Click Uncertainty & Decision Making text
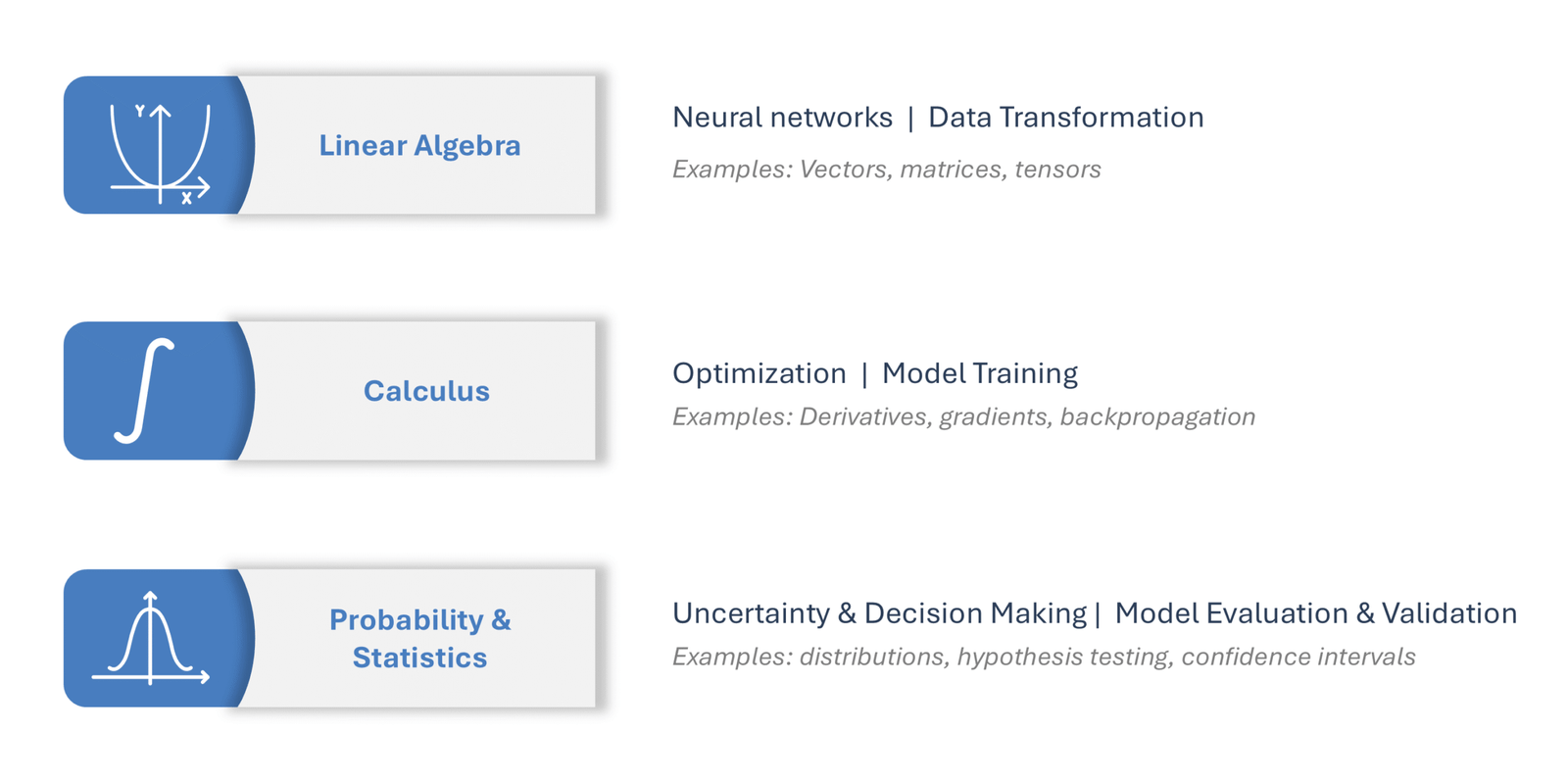1568x780 pixels. 879,613
